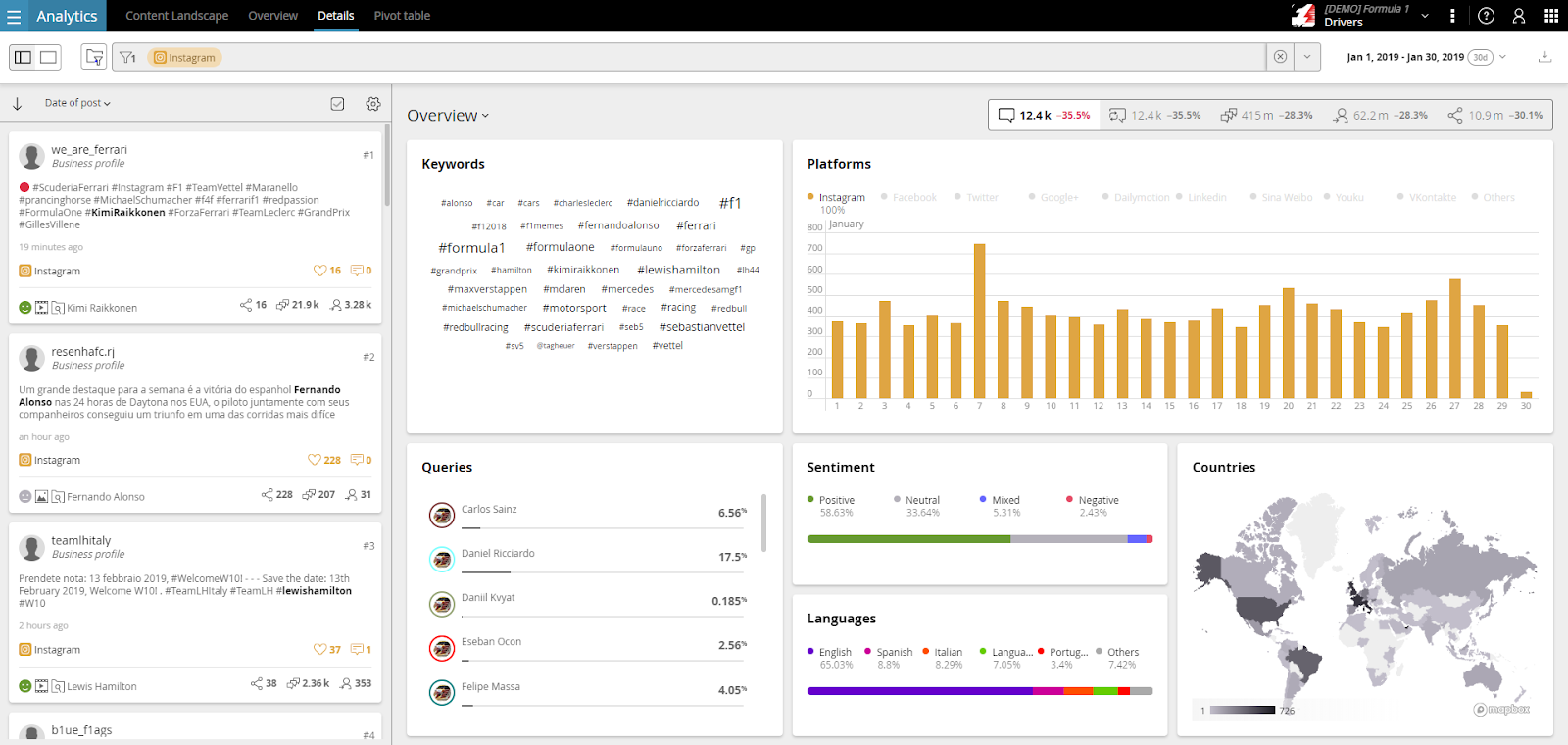
Task: Click like heart on we_are_ferrari post
Action: (319, 271)
